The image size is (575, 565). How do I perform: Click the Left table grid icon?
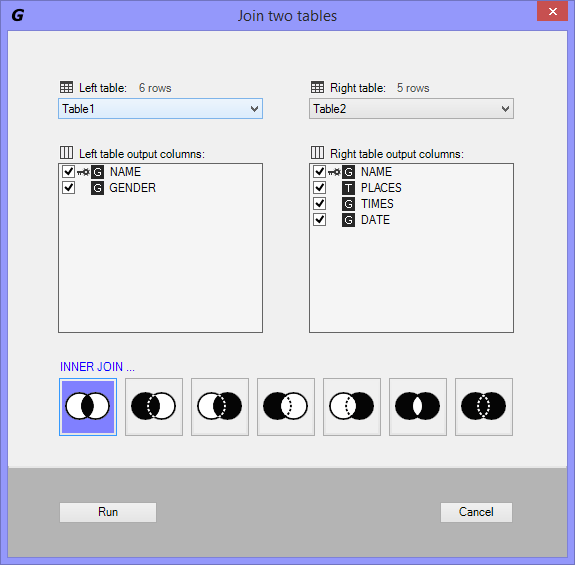point(66,87)
